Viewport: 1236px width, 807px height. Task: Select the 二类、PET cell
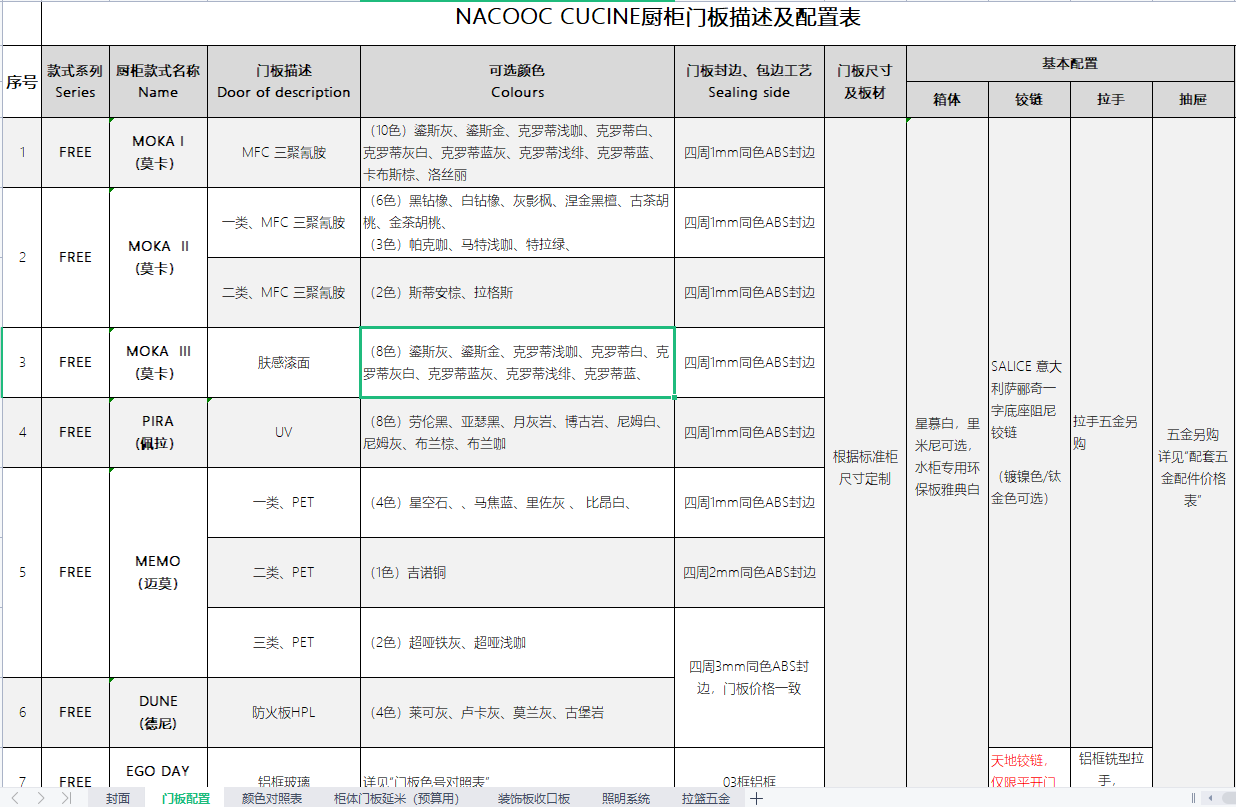pos(284,572)
